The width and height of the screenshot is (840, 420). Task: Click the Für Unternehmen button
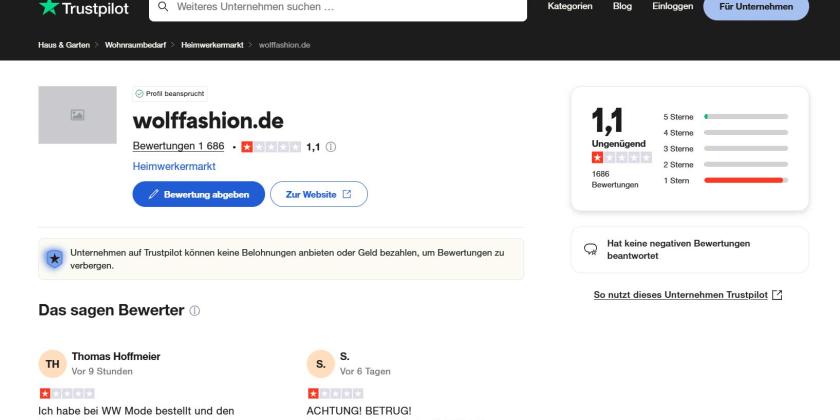756,8
